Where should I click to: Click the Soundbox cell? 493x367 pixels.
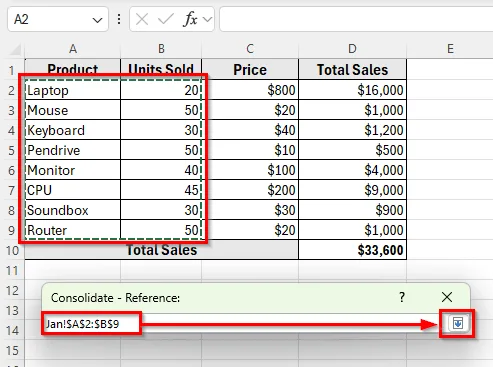pos(73,210)
